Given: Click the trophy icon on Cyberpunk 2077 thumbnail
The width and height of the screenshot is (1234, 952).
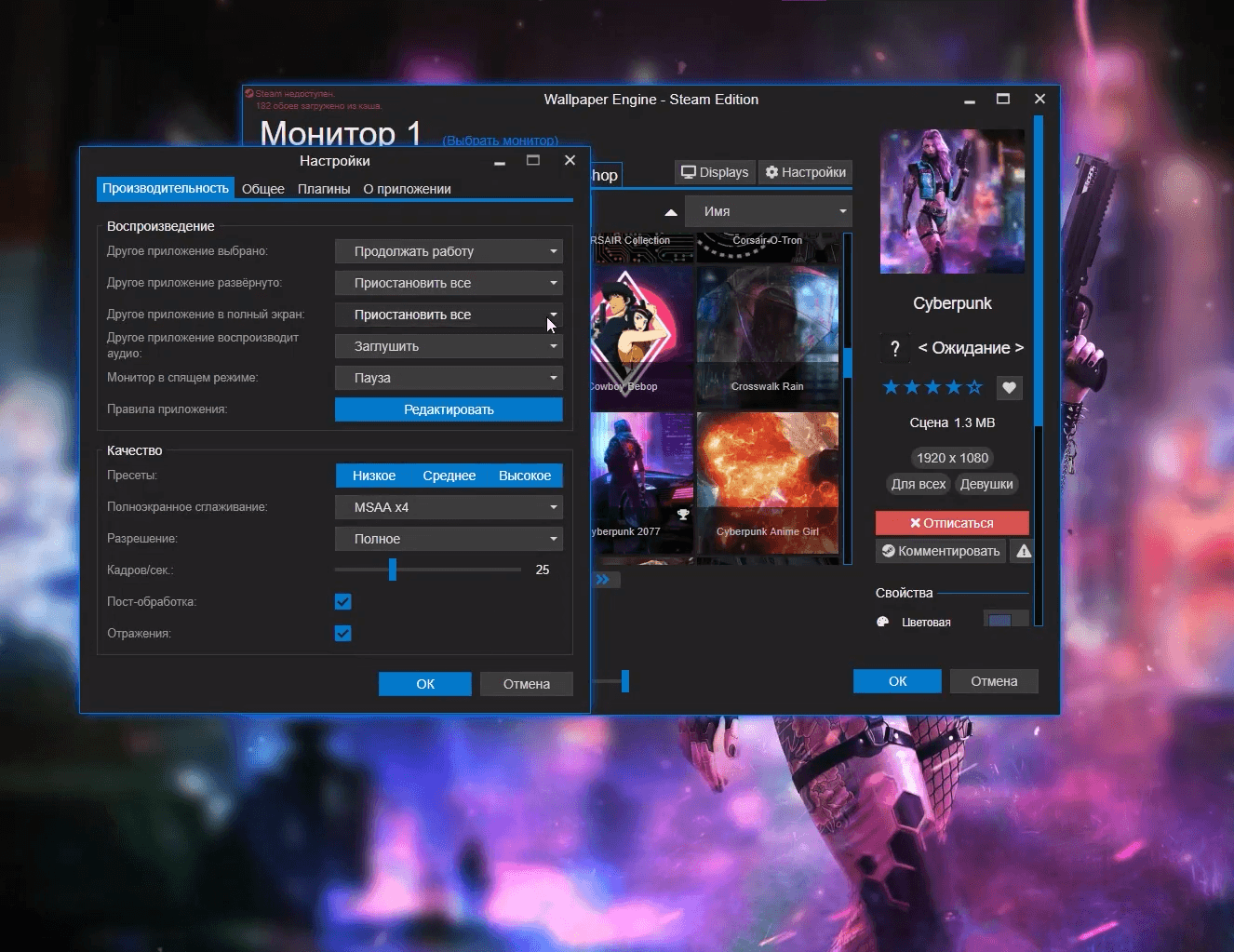Looking at the screenshot, I should pyautogui.click(x=683, y=515).
